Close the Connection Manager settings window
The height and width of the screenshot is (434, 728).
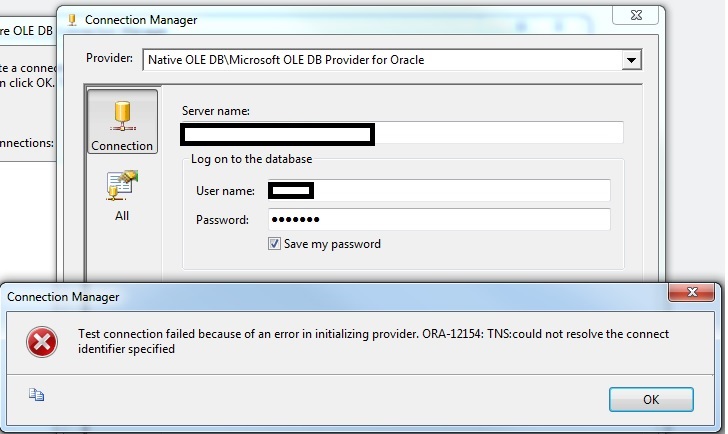(x=636, y=15)
